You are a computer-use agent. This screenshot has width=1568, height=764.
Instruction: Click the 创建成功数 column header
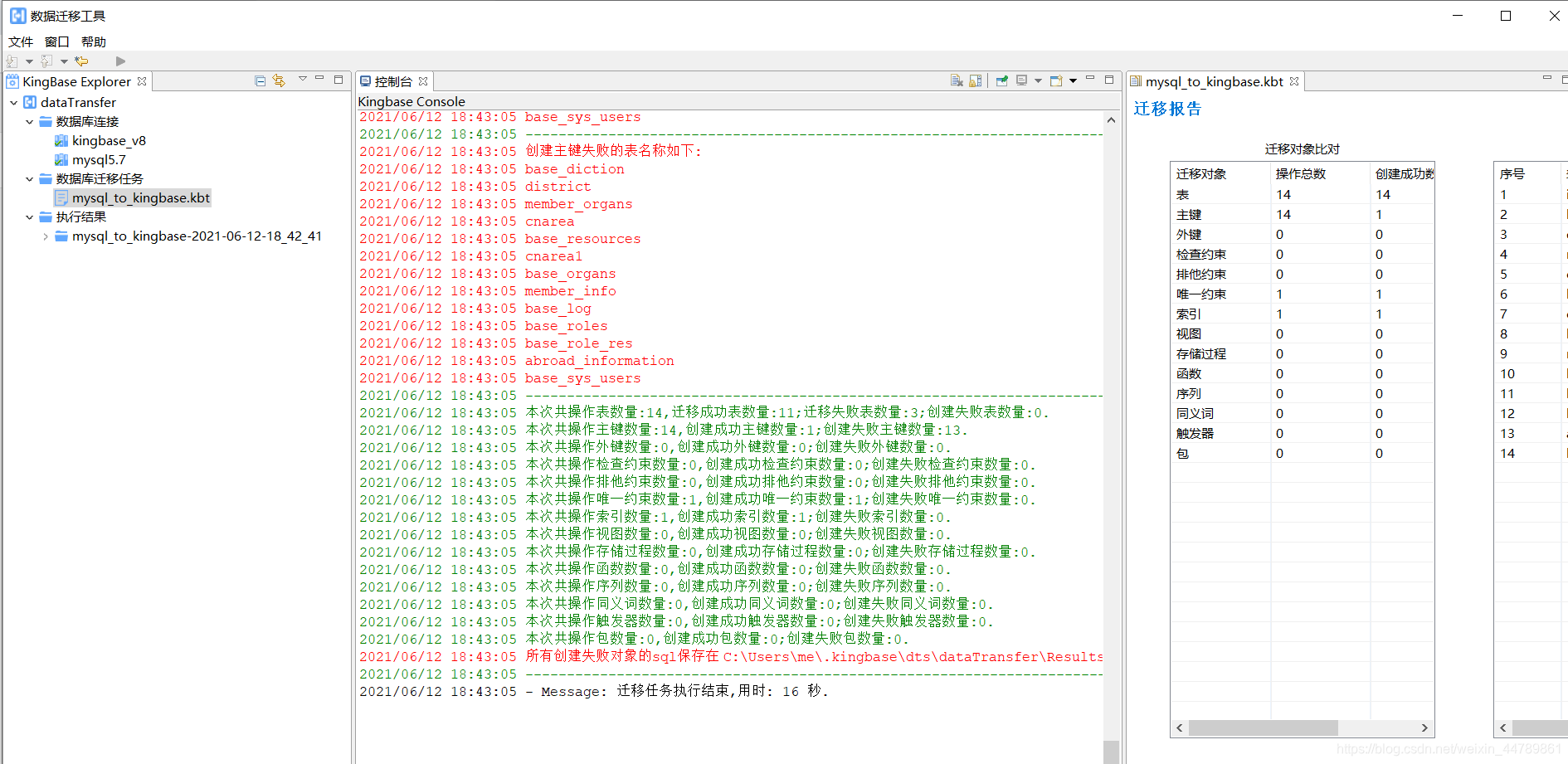(1402, 173)
